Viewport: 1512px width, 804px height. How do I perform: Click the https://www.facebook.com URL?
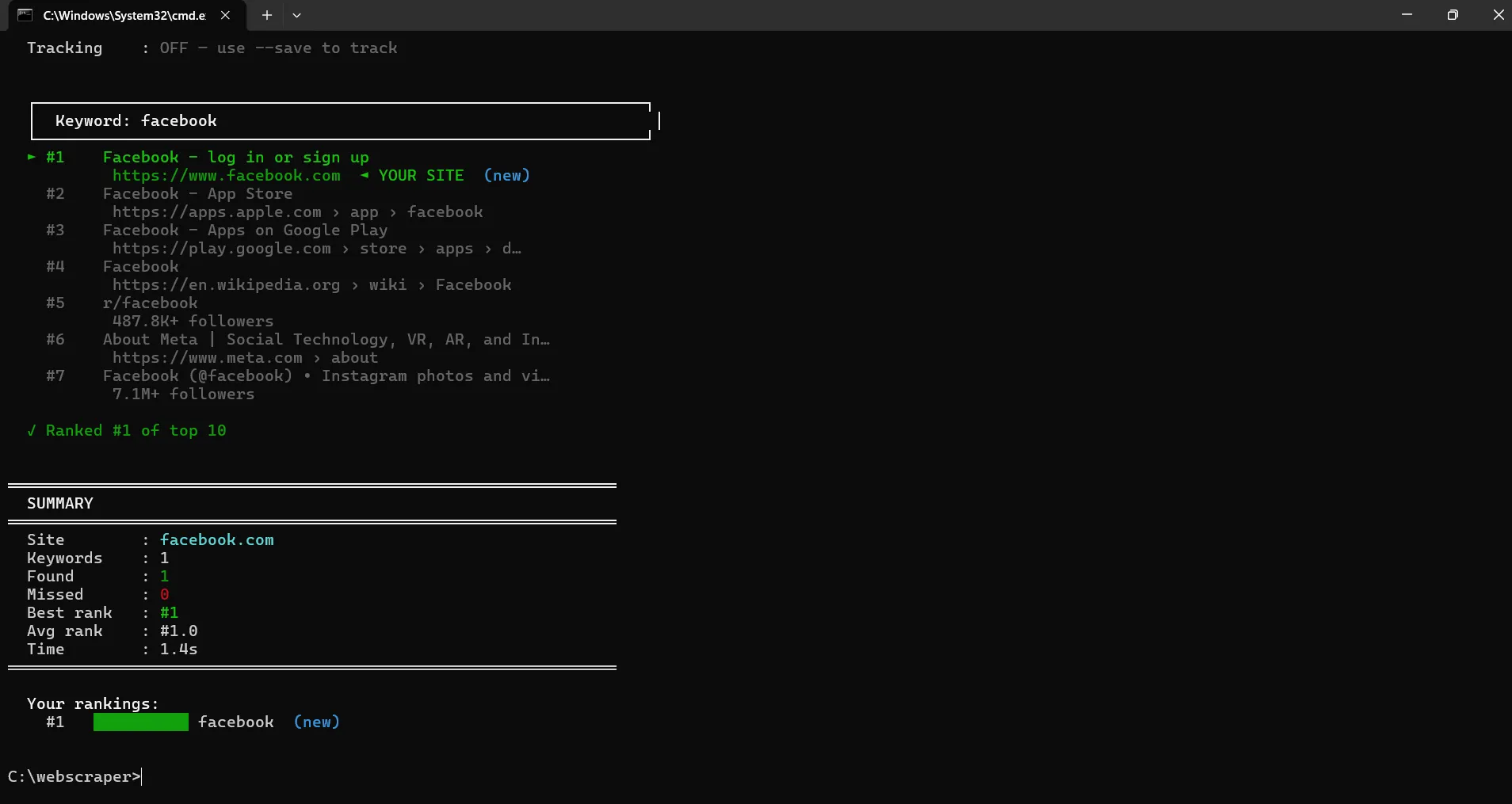point(227,176)
